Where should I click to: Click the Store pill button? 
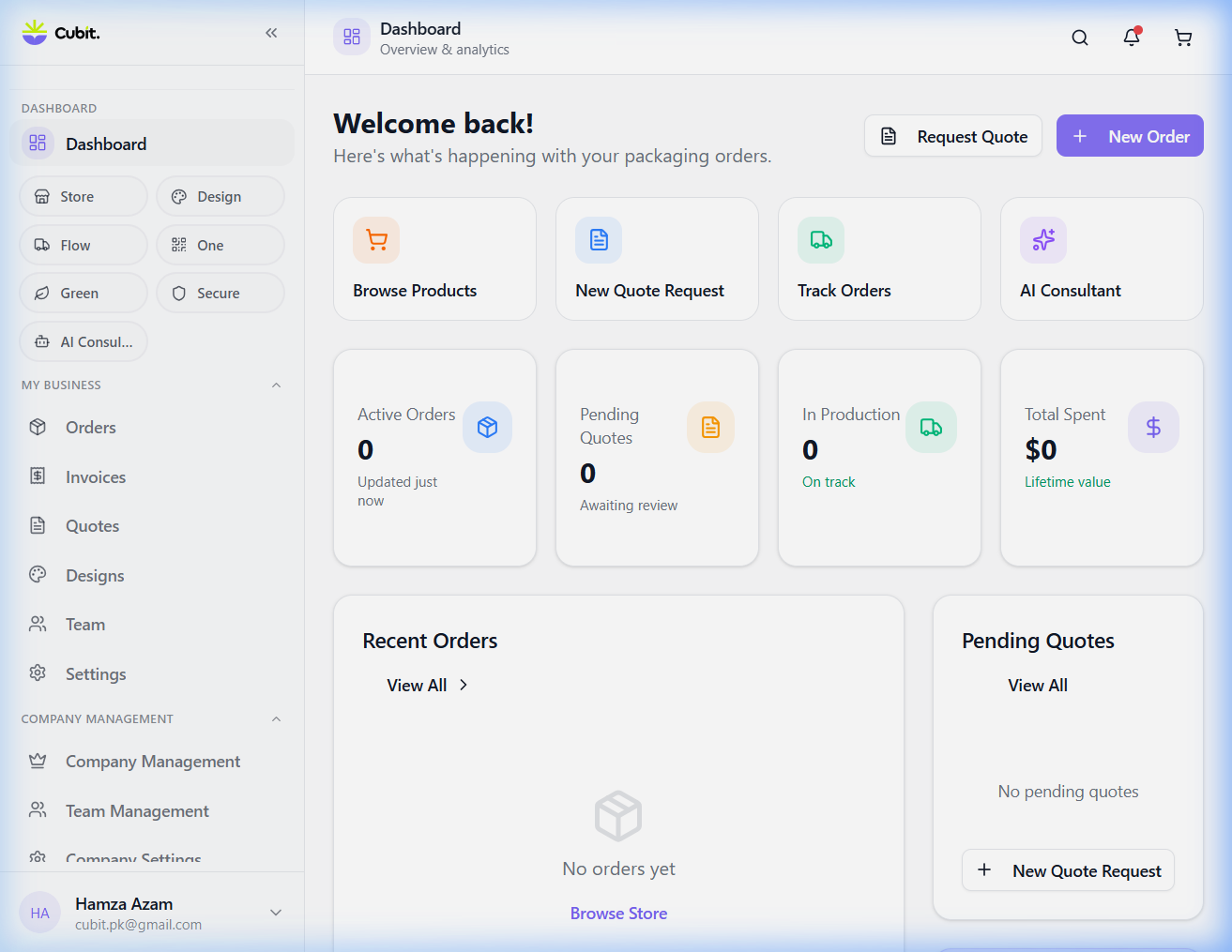coord(84,196)
